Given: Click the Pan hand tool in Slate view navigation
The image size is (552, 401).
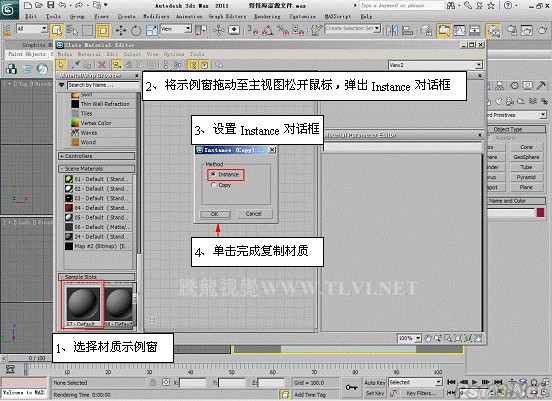Looking at the screenshot, I should click(x=428, y=338).
